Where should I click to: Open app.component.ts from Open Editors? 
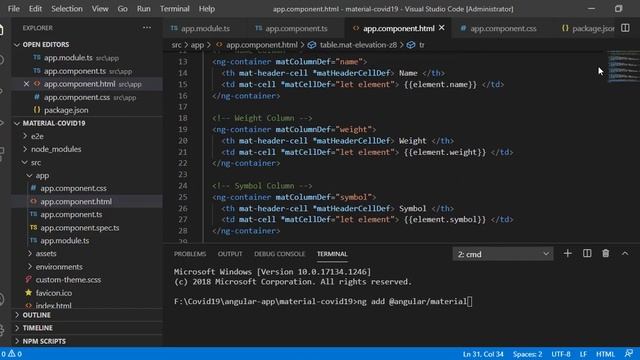87,71
